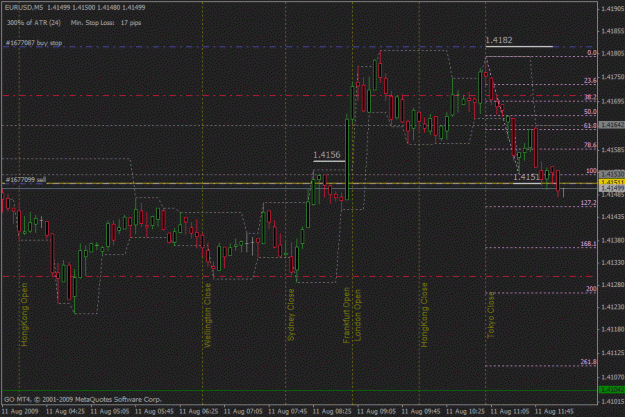Click the grey 1.41530 price tag
The width and height of the screenshot is (625, 417).
[x=612, y=174]
